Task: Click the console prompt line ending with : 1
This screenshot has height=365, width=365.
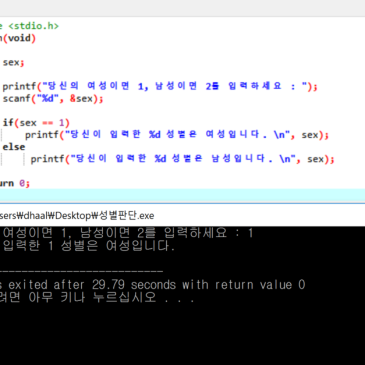Action: [x=127, y=233]
